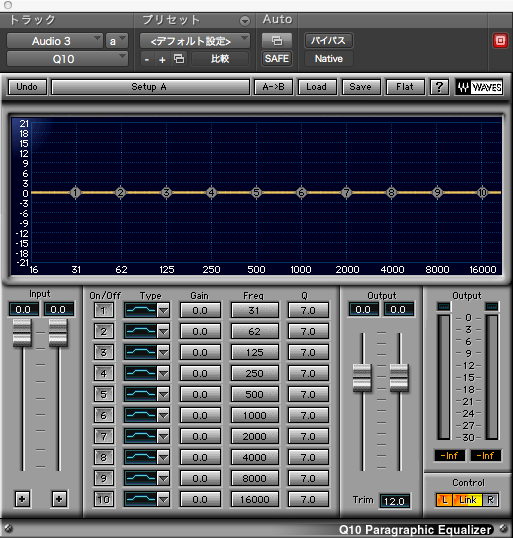The image size is (513, 538).
Task: Toggle band 1 on/off button
Action: click(x=103, y=311)
